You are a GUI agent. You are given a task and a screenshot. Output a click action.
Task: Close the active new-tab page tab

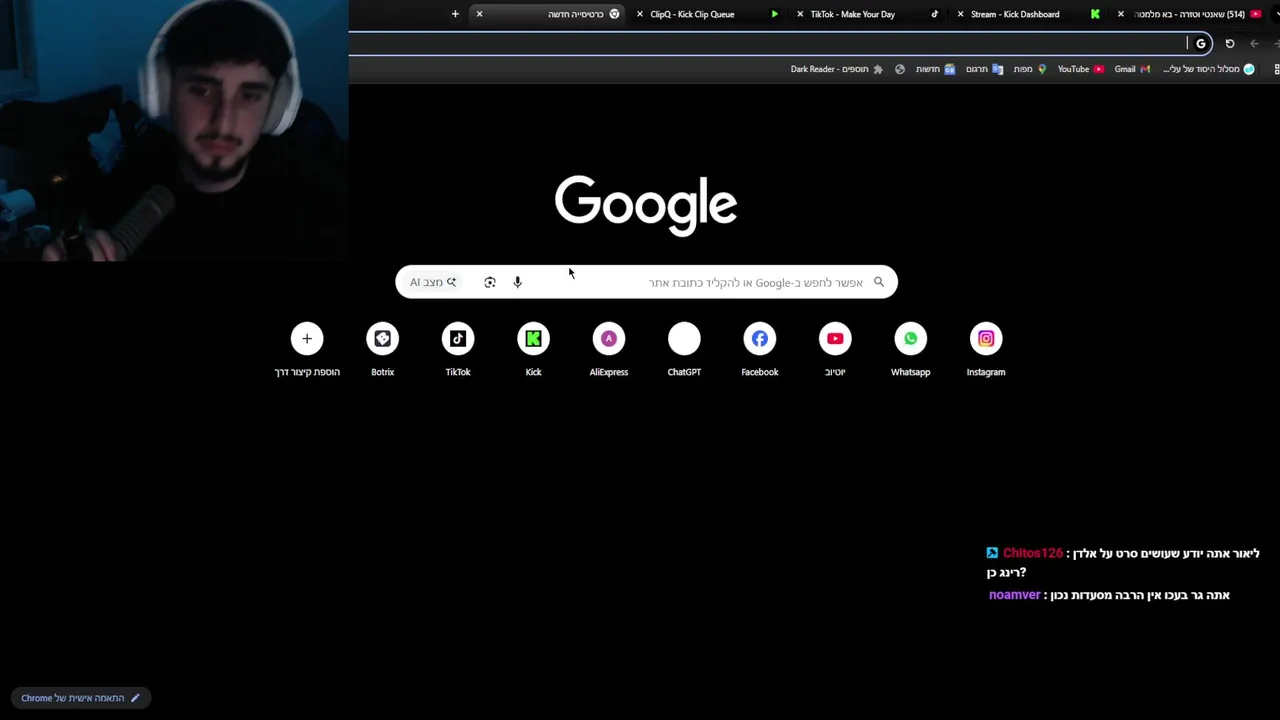[480, 14]
